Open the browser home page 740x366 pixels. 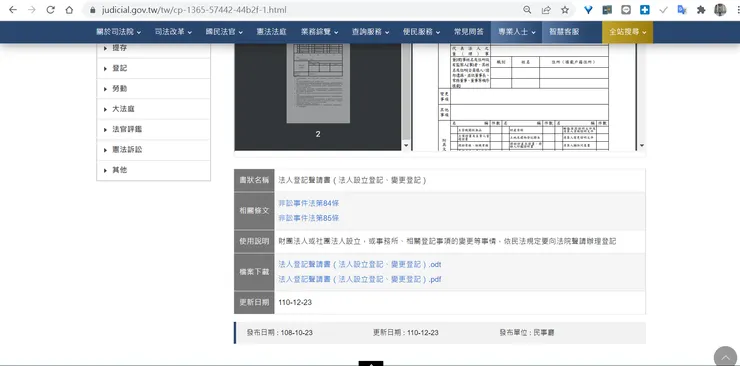[69, 10]
